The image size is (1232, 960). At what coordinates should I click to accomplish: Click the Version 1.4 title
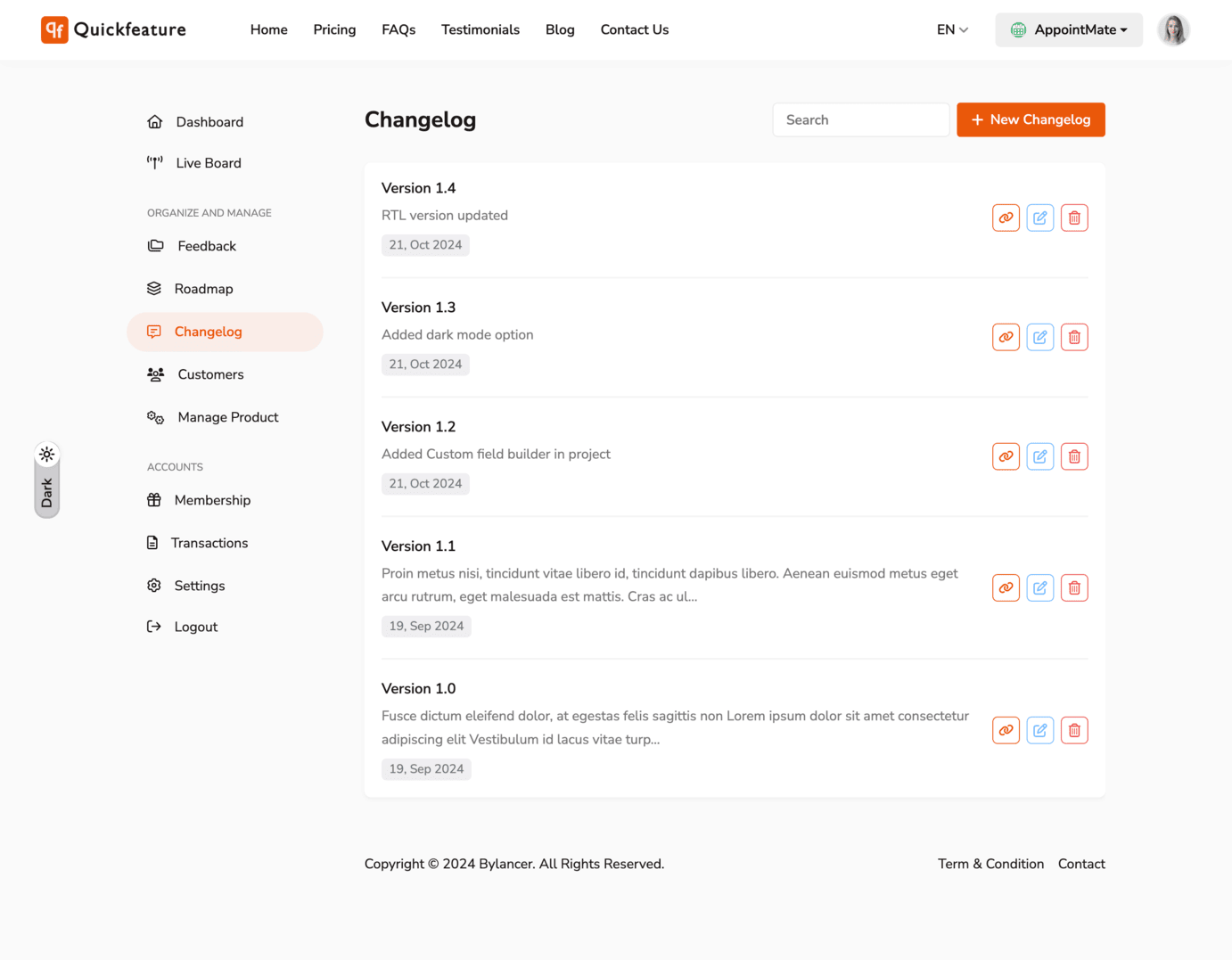click(418, 188)
